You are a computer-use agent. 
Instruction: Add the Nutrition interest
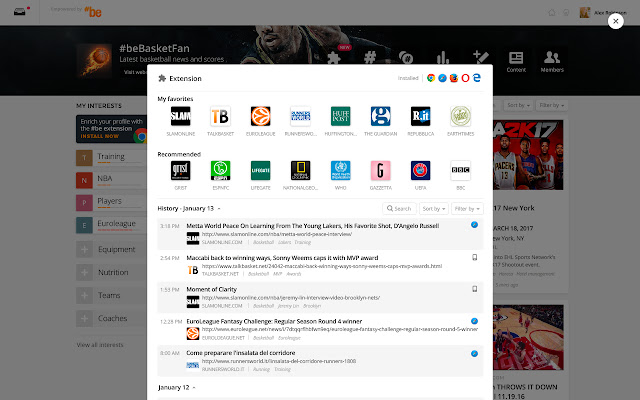(x=84, y=272)
